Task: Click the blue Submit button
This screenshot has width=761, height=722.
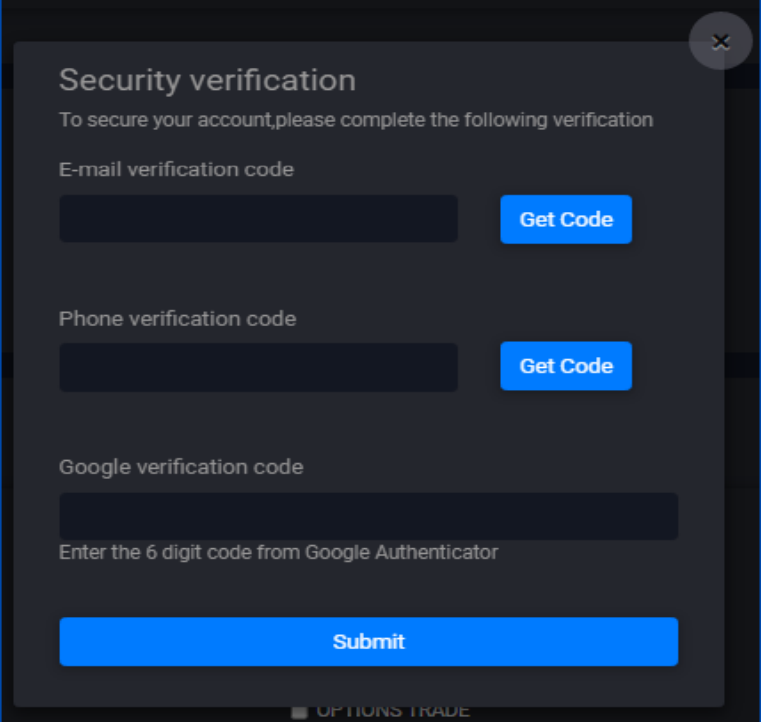Action: click(368, 641)
